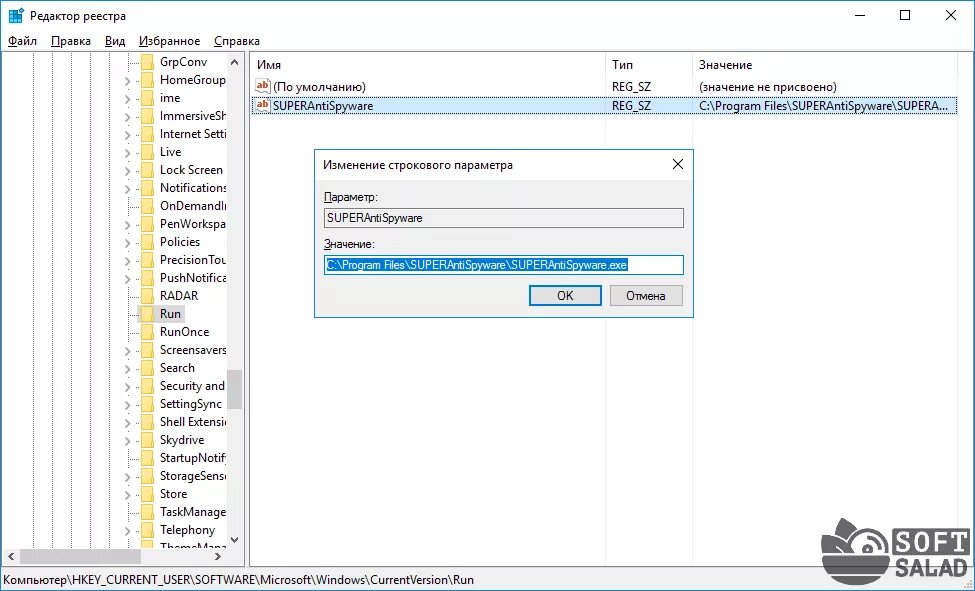
Task: Click the Имя column header
Action: [428, 65]
